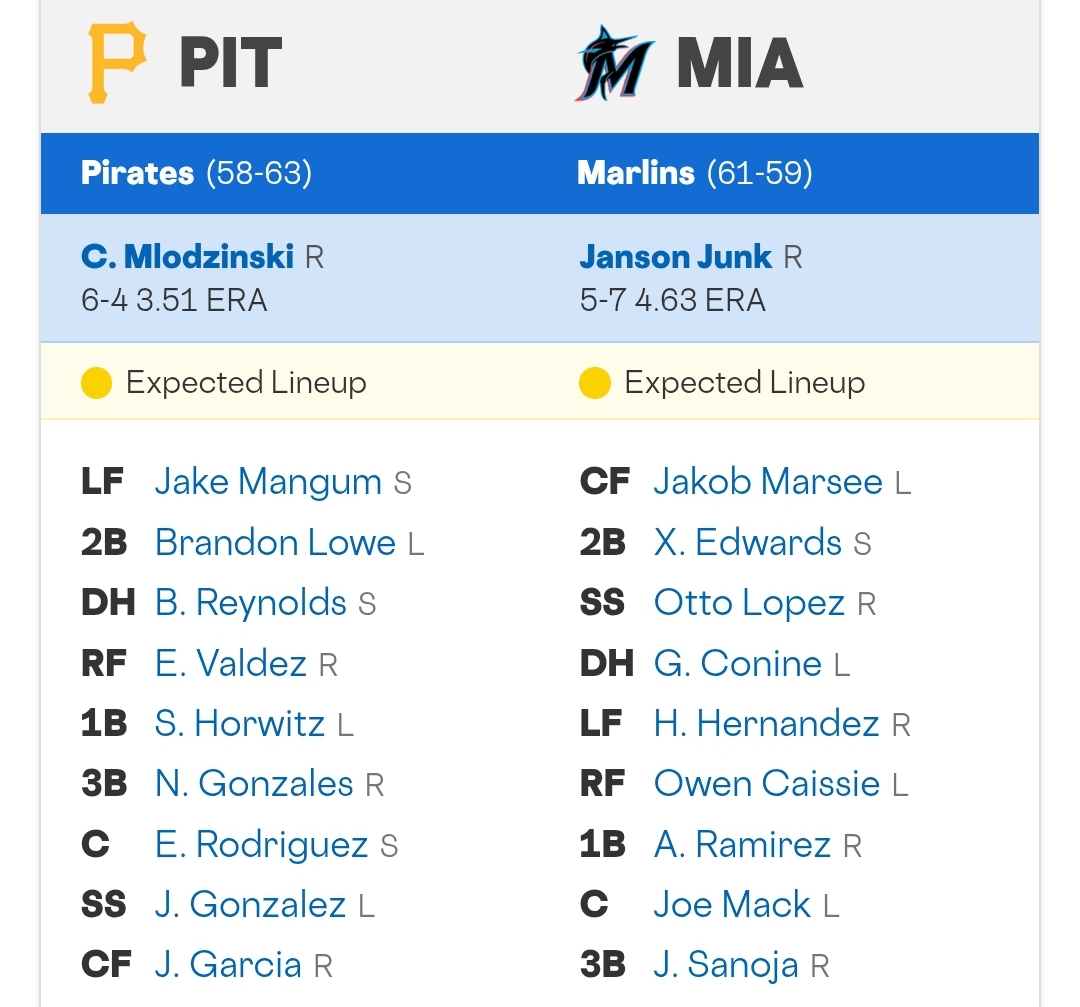
Task: Click X. Edwards in Marlins lineup
Action: coord(747,542)
